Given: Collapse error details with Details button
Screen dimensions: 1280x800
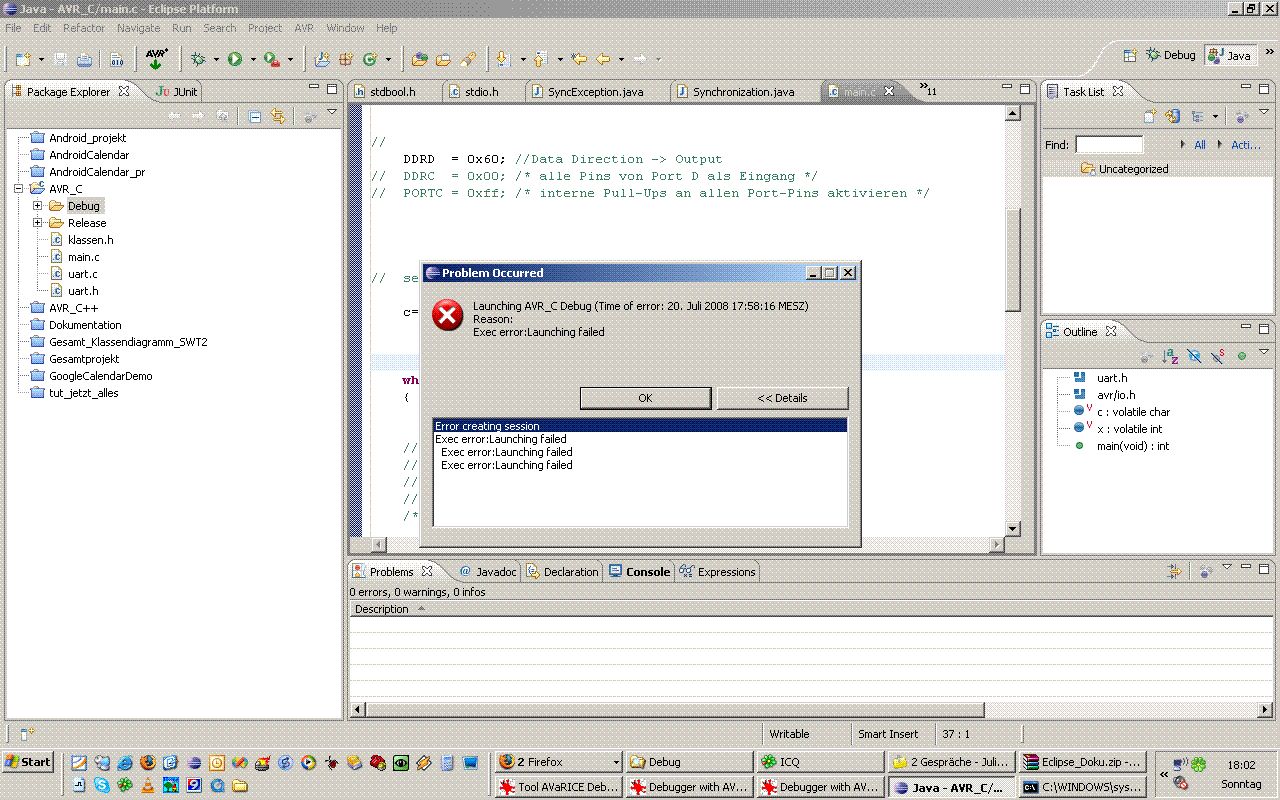Looking at the screenshot, I should pos(782,398).
